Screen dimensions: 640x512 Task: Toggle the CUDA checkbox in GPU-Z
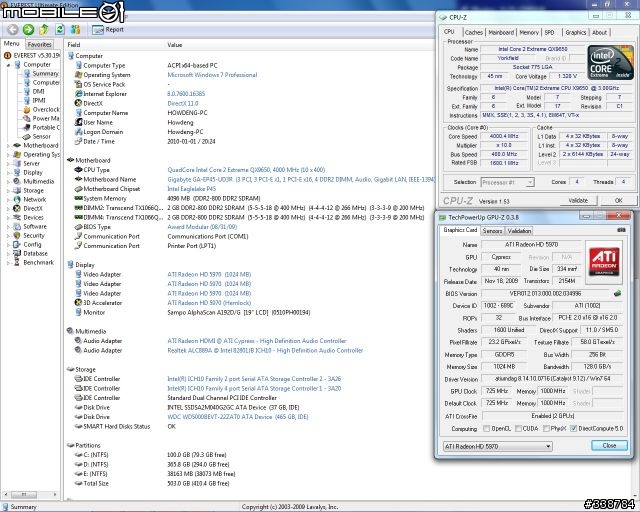pyautogui.click(x=518, y=428)
